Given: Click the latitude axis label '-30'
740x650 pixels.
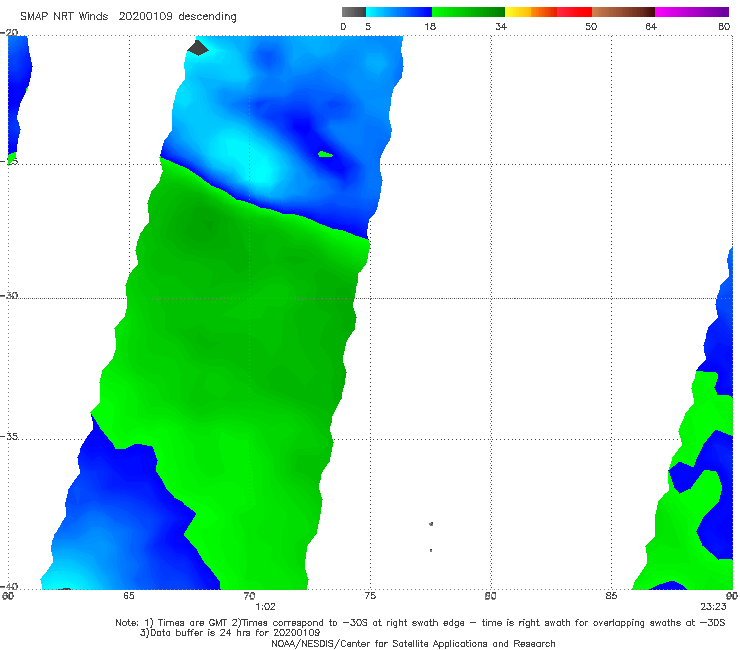Looking at the screenshot, I should coord(9,295).
